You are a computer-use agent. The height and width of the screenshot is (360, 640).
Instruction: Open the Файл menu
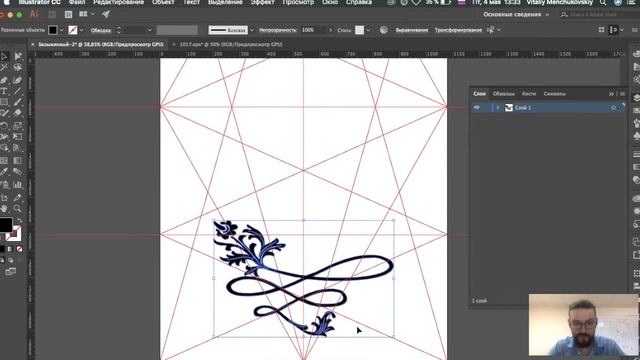[x=77, y=2]
